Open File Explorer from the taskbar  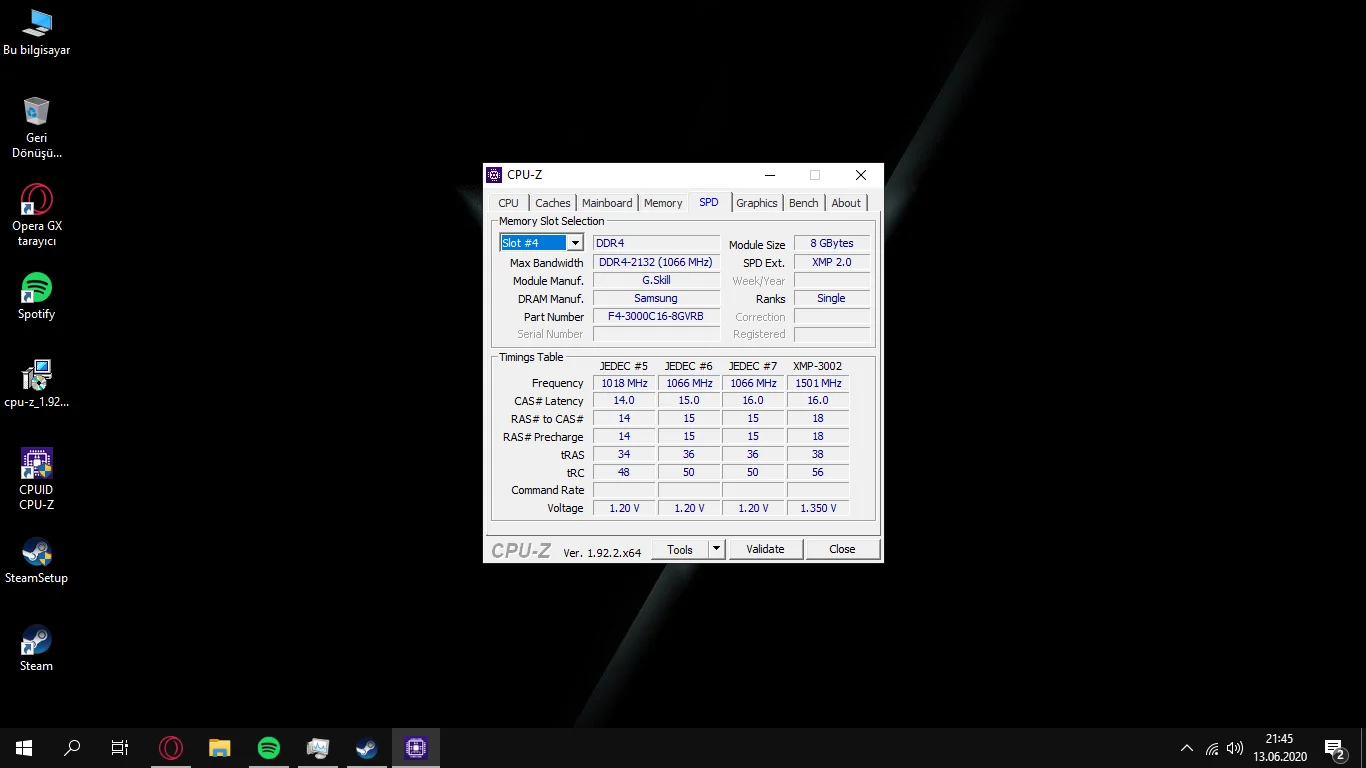click(x=219, y=747)
